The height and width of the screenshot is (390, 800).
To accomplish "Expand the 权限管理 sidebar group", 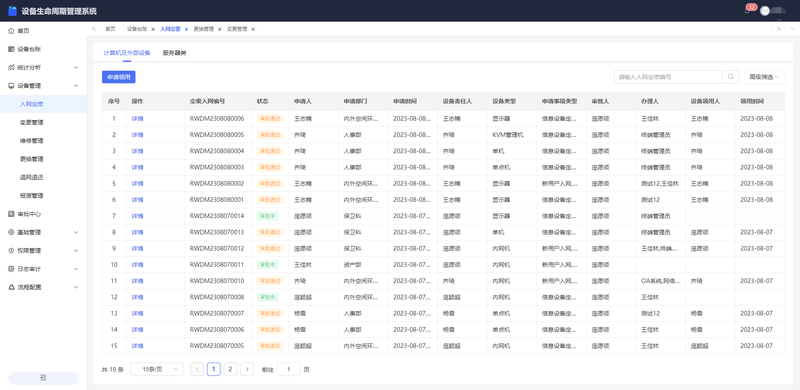I will (x=76, y=251).
